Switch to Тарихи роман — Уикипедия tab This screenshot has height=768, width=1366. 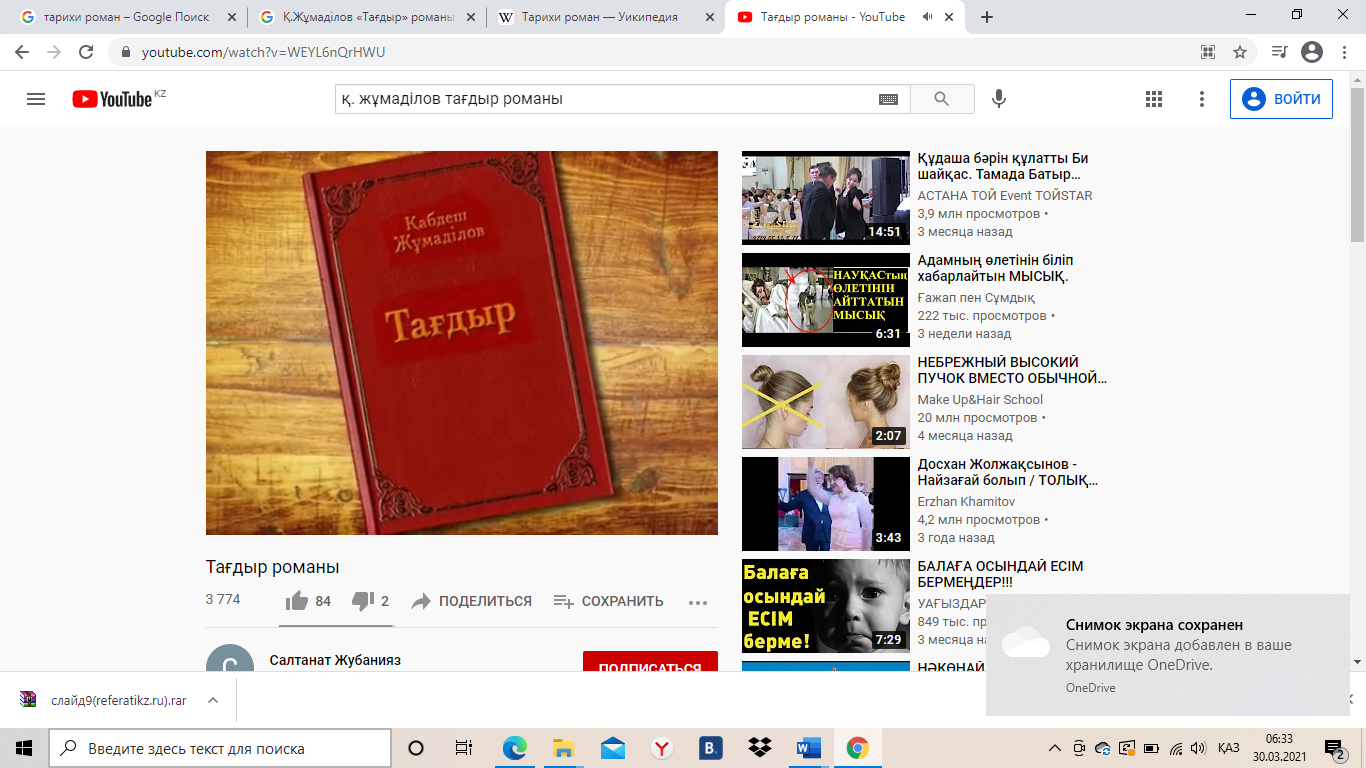pos(606,17)
